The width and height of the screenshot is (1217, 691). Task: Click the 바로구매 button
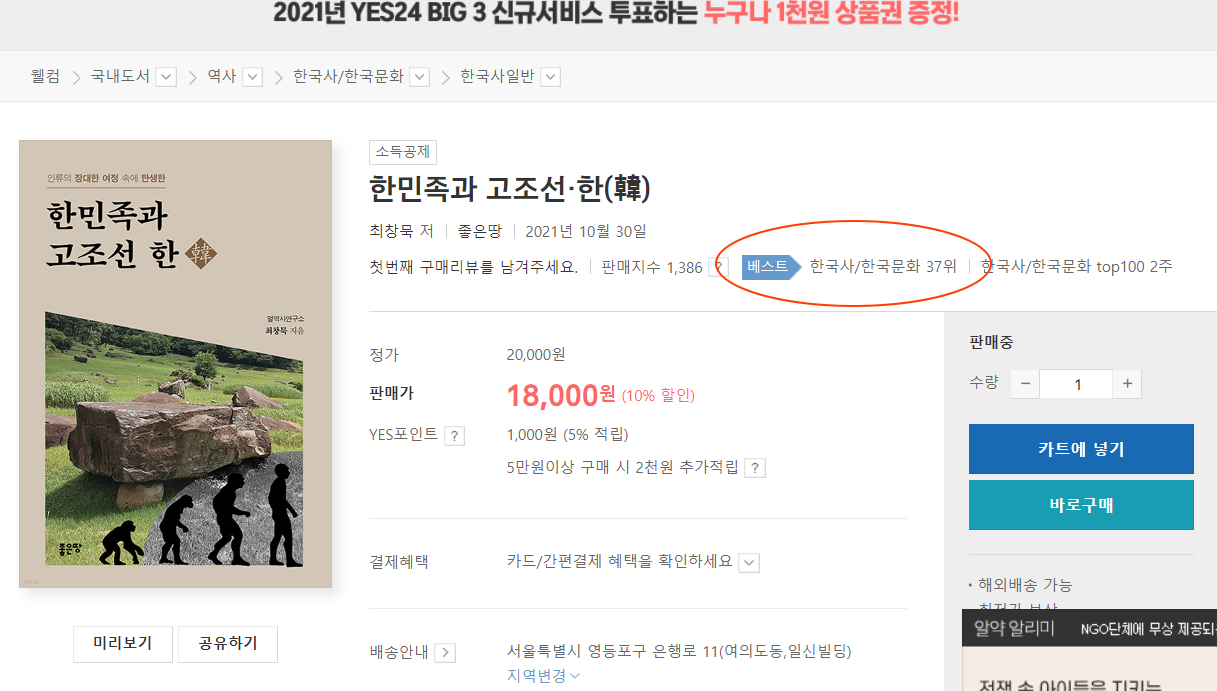(x=1081, y=505)
